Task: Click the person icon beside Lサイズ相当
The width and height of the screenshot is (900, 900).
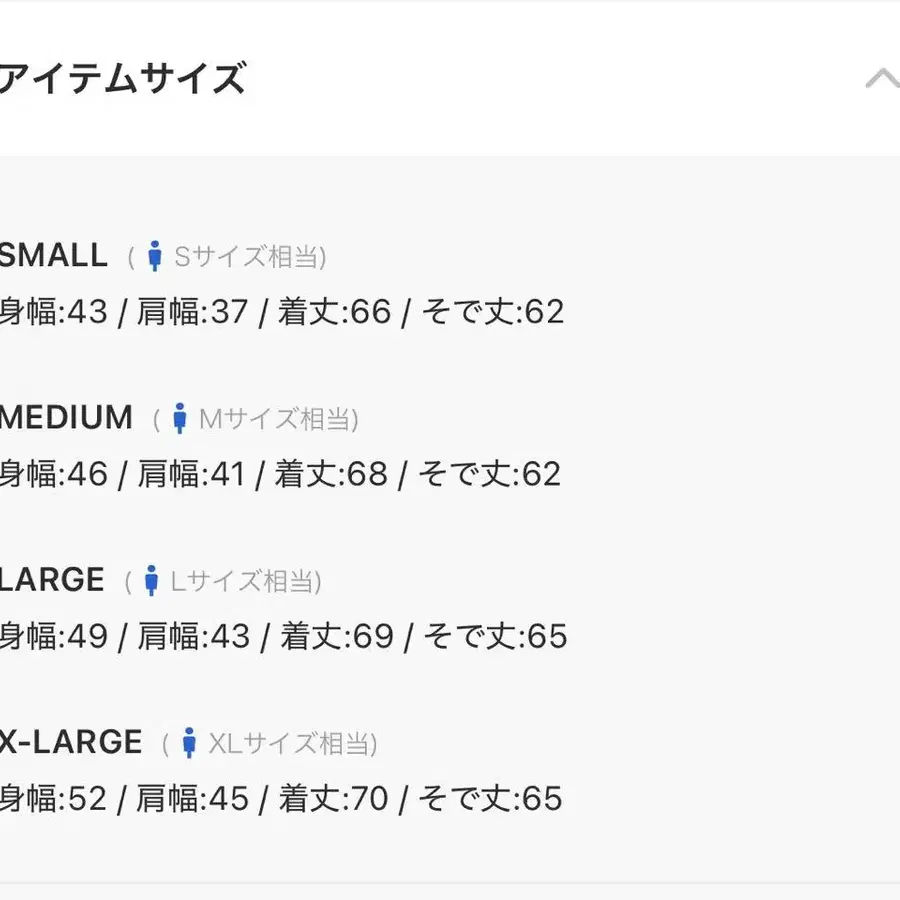Action: (152, 581)
